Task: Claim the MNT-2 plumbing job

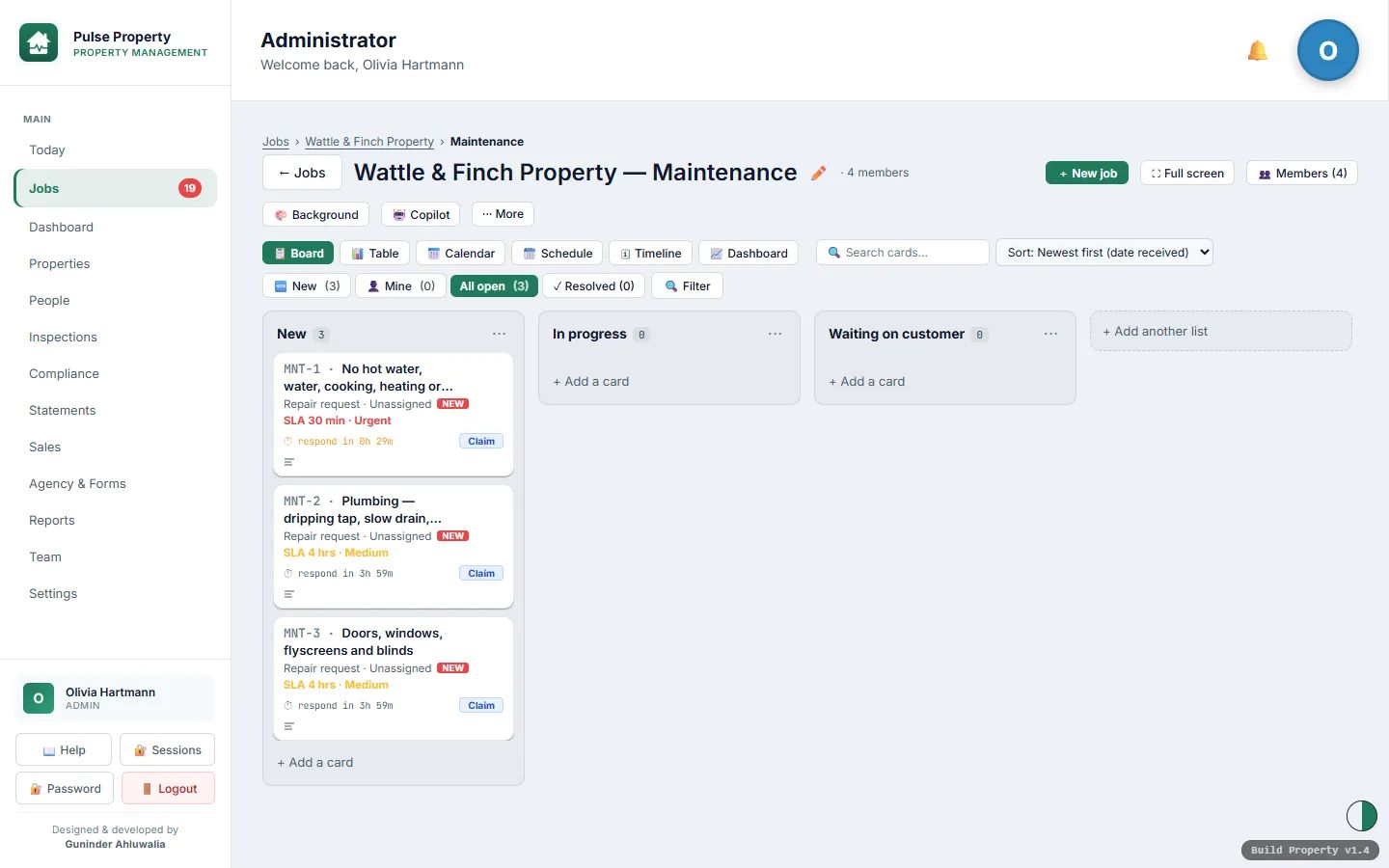Action: (481, 574)
